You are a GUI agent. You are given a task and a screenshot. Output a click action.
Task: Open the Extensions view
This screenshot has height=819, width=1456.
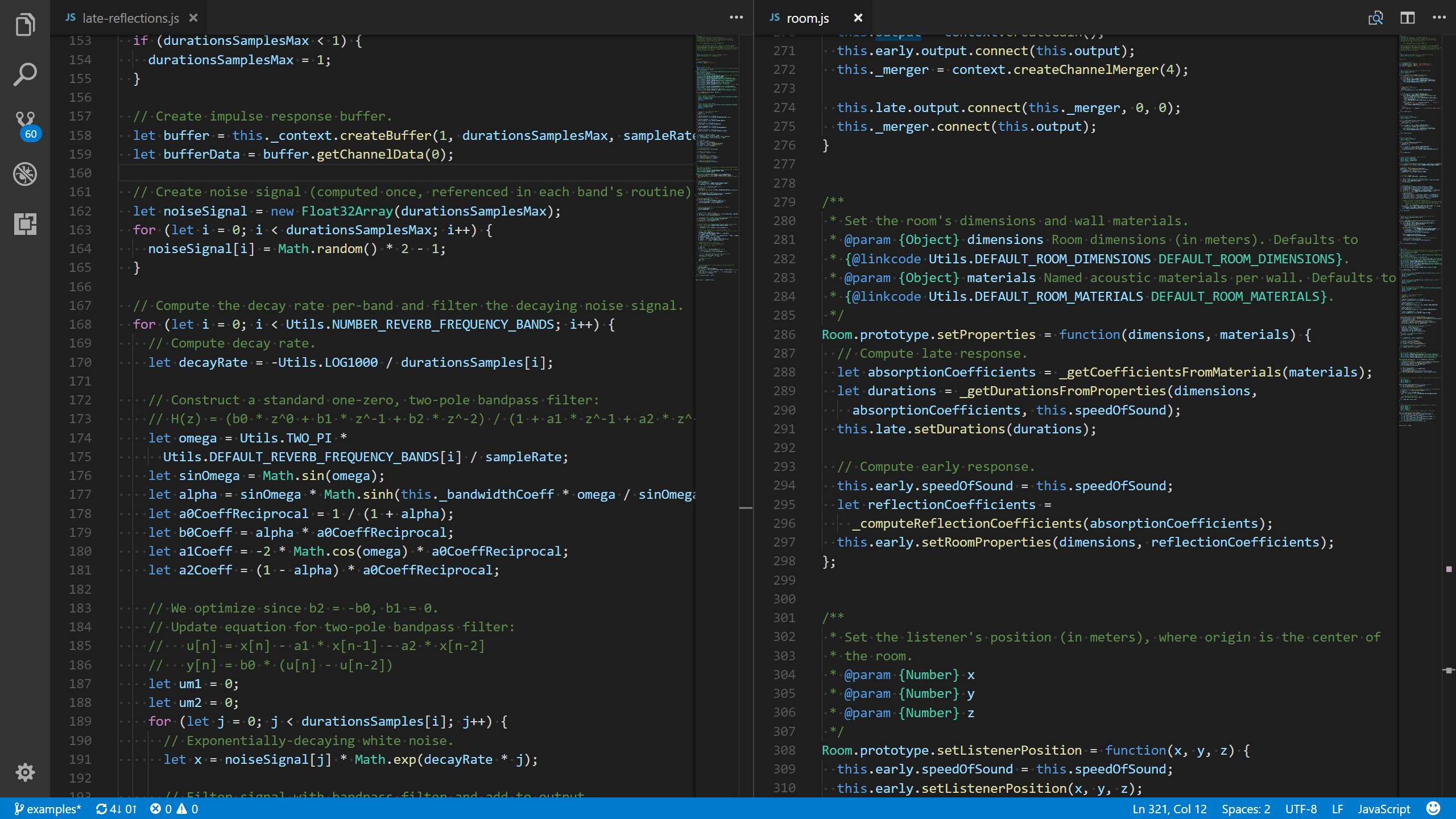(25, 224)
